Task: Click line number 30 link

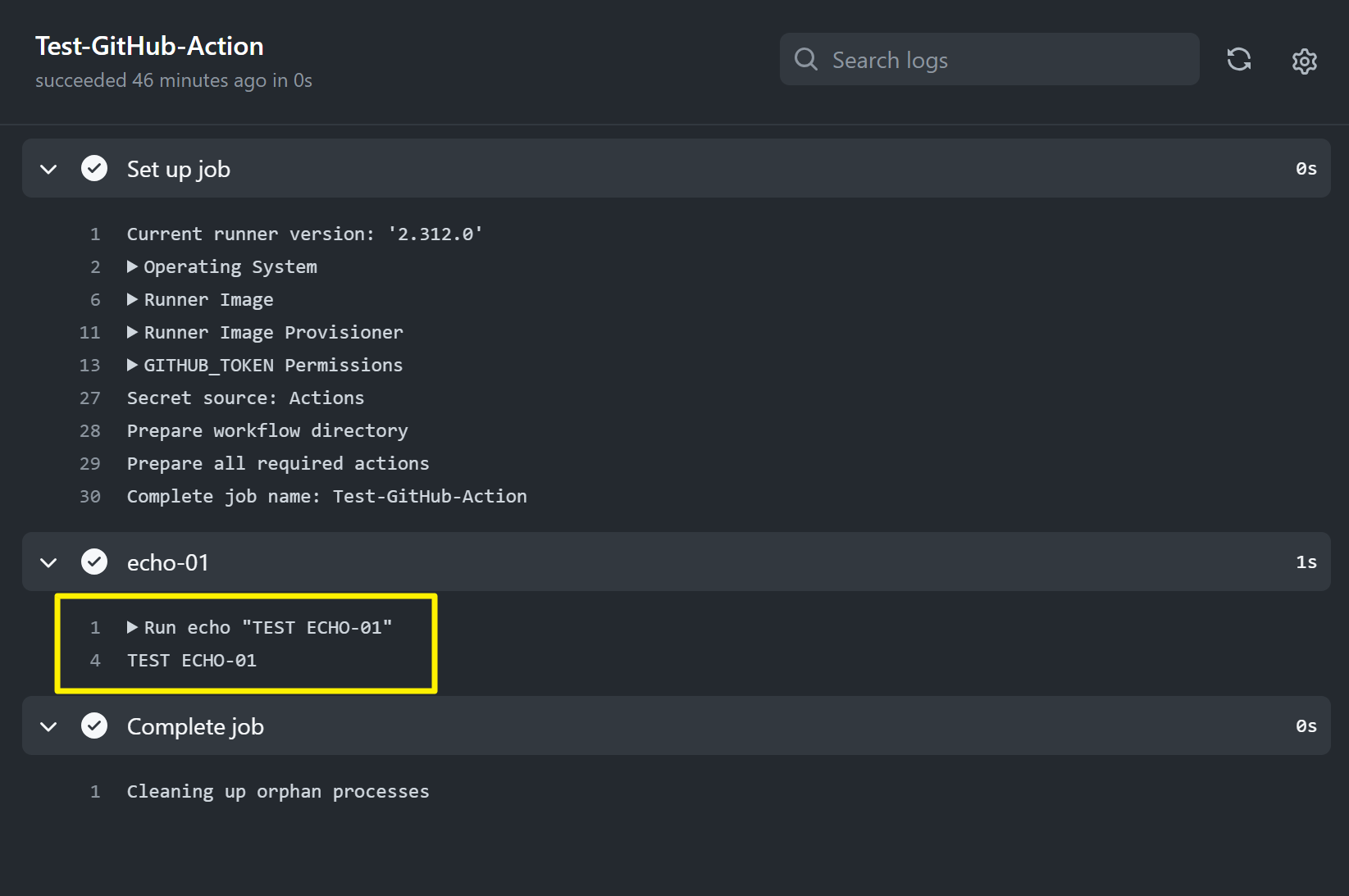Action: (x=90, y=496)
